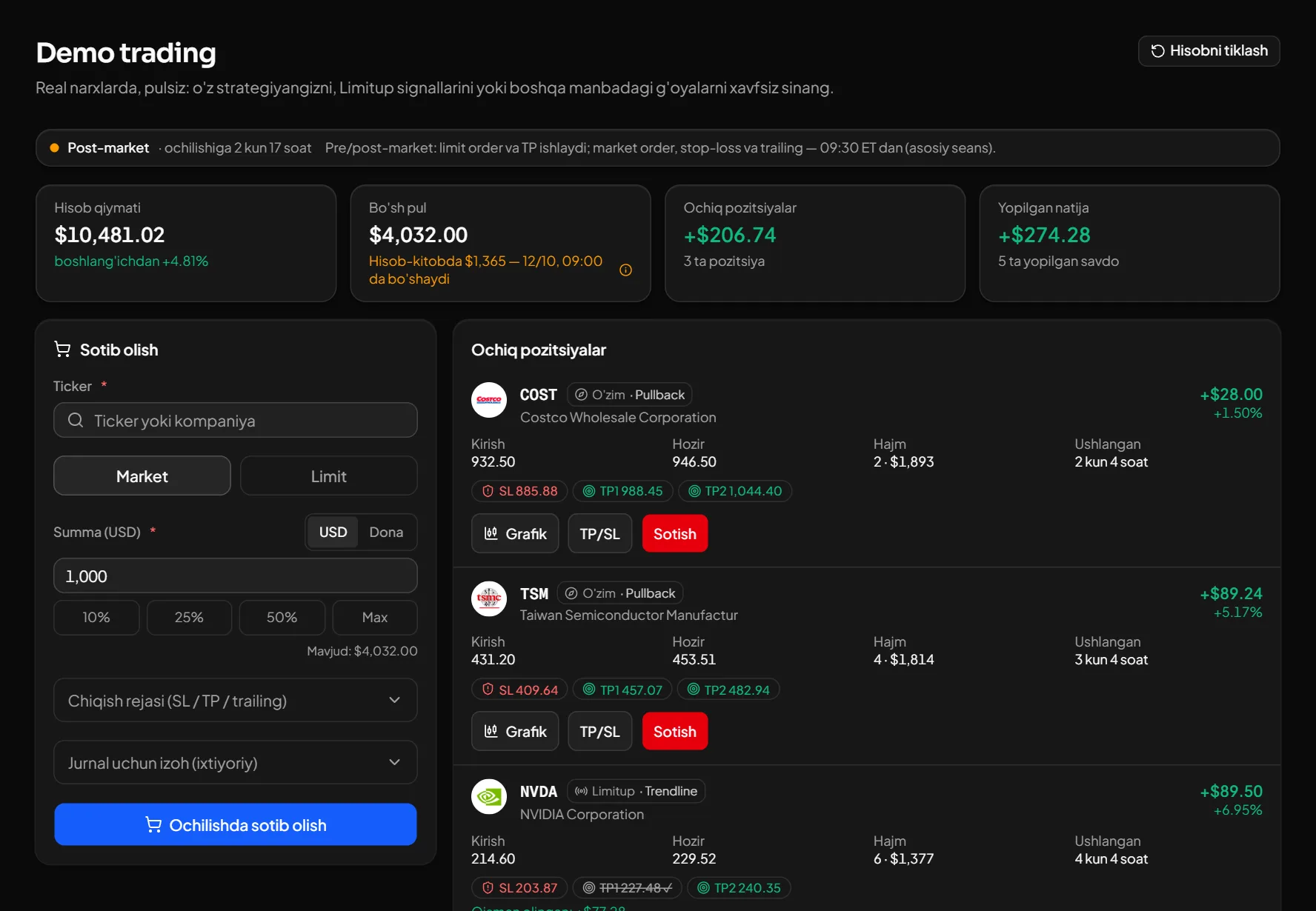Select the 25% amount preset
The height and width of the screenshot is (911, 1316).
[189, 617]
